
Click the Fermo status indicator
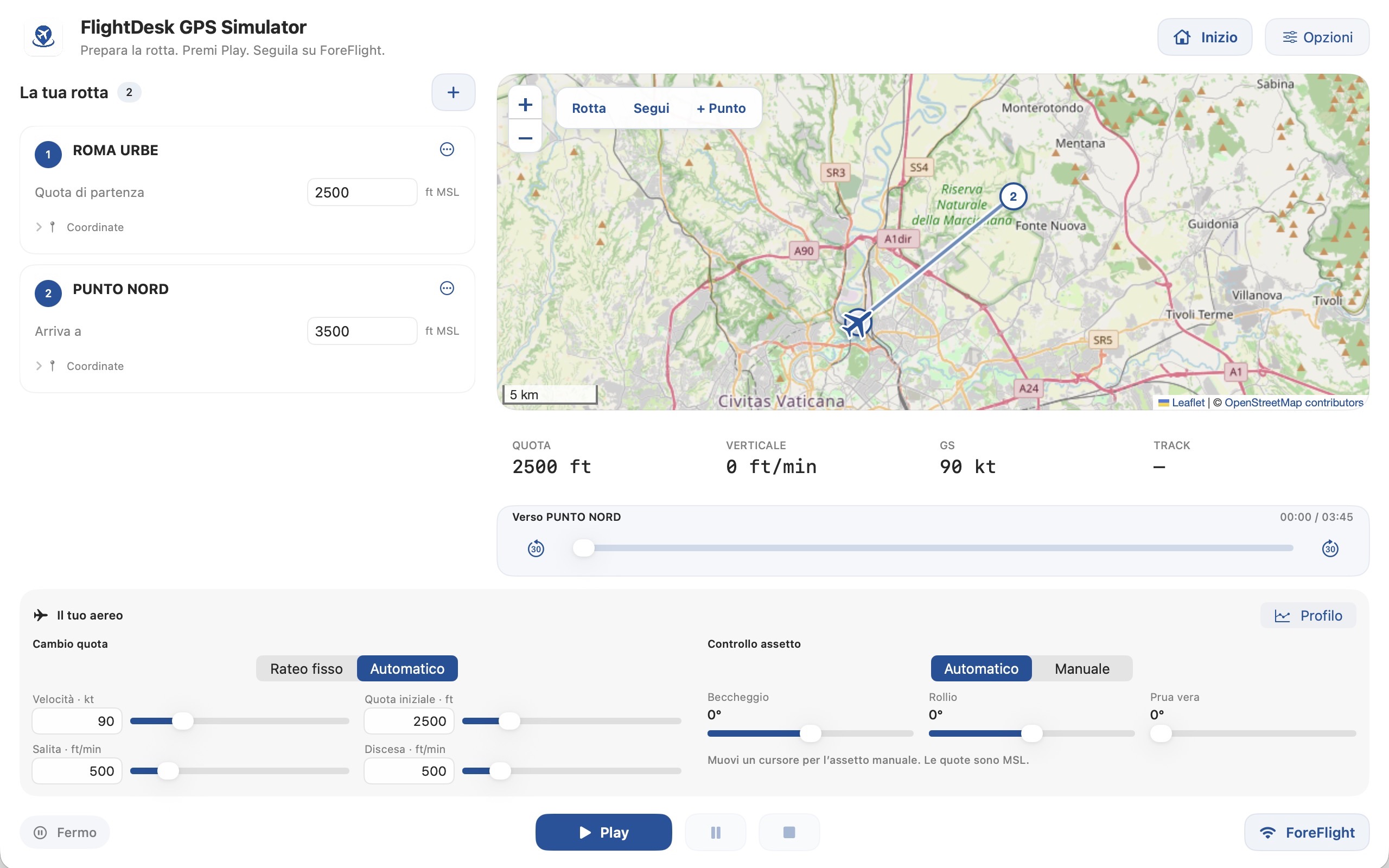[x=65, y=832]
